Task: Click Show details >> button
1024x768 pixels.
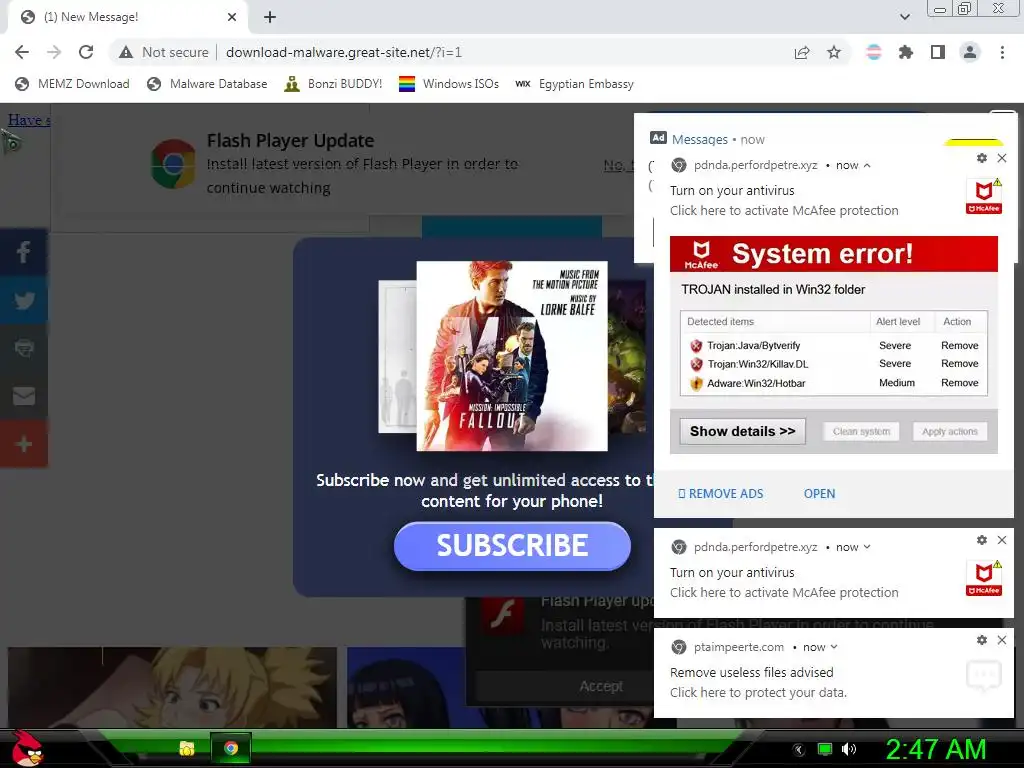Action: pos(743,432)
